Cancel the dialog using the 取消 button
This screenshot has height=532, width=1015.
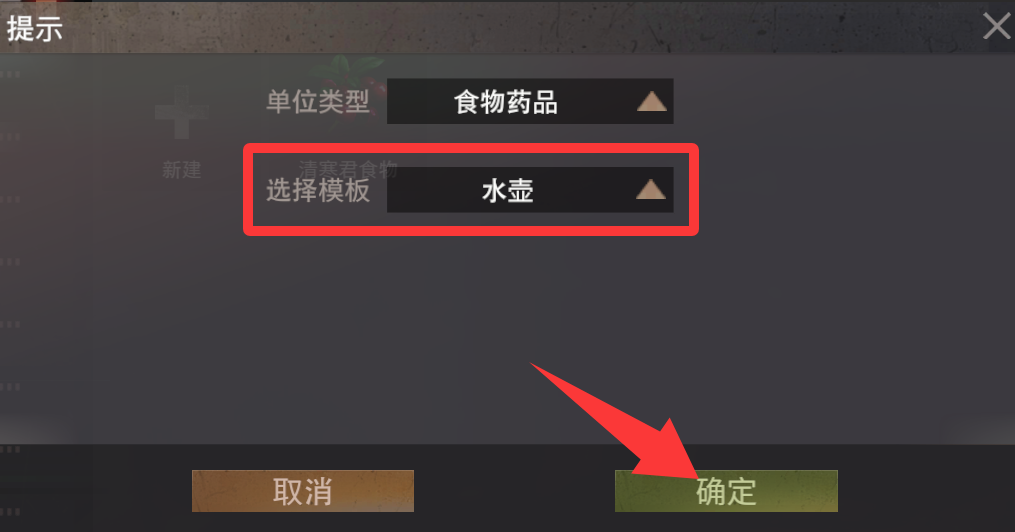(303, 491)
